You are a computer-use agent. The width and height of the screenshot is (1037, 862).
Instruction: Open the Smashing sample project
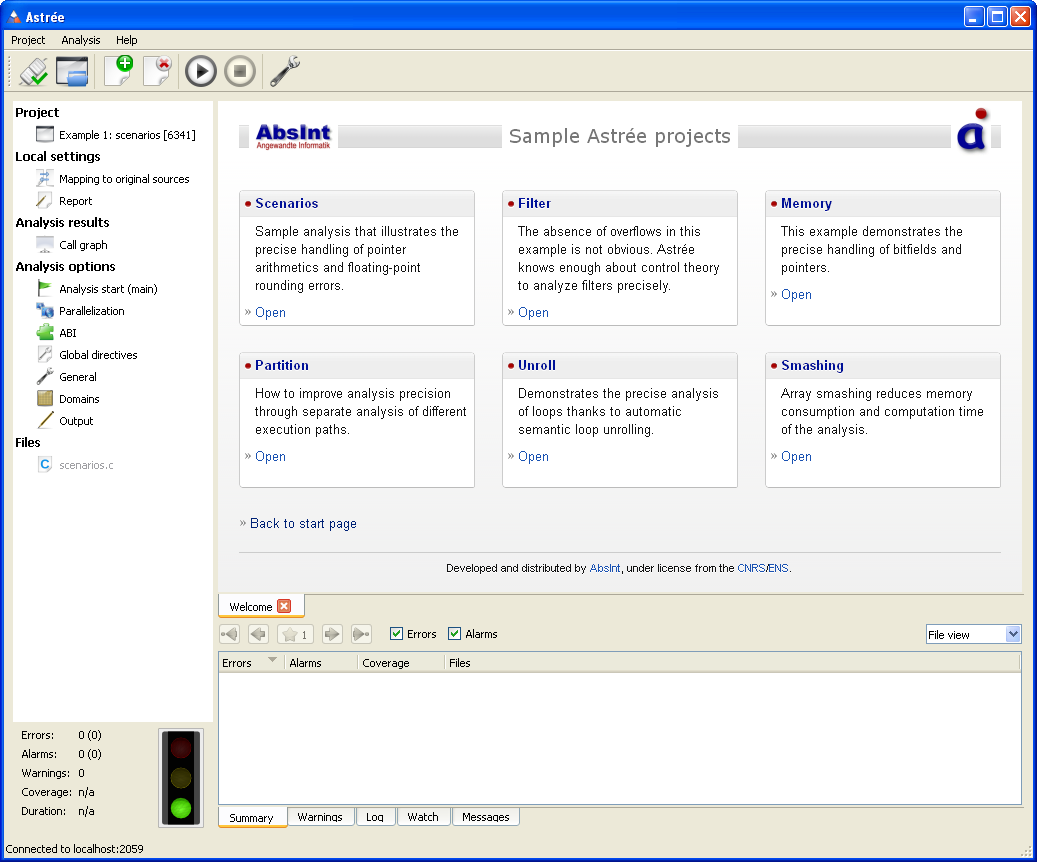click(796, 456)
